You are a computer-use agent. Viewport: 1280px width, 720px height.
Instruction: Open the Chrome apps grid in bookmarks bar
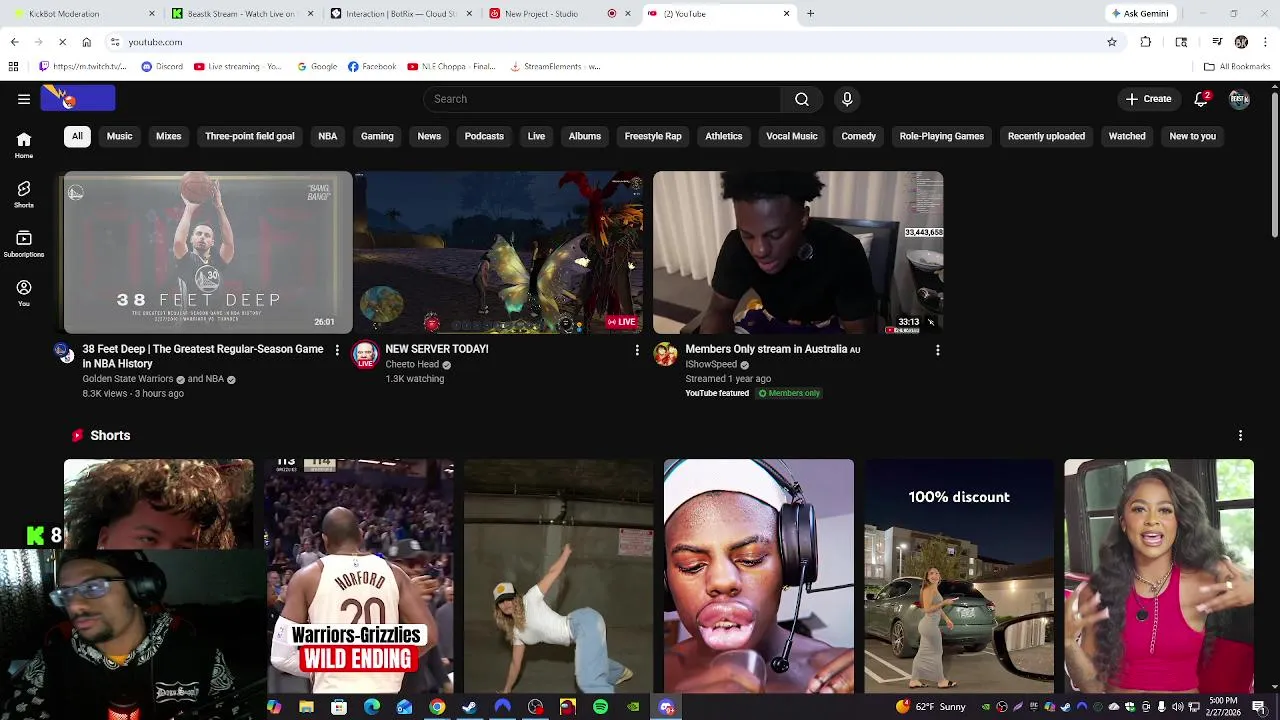tap(13, 67)
